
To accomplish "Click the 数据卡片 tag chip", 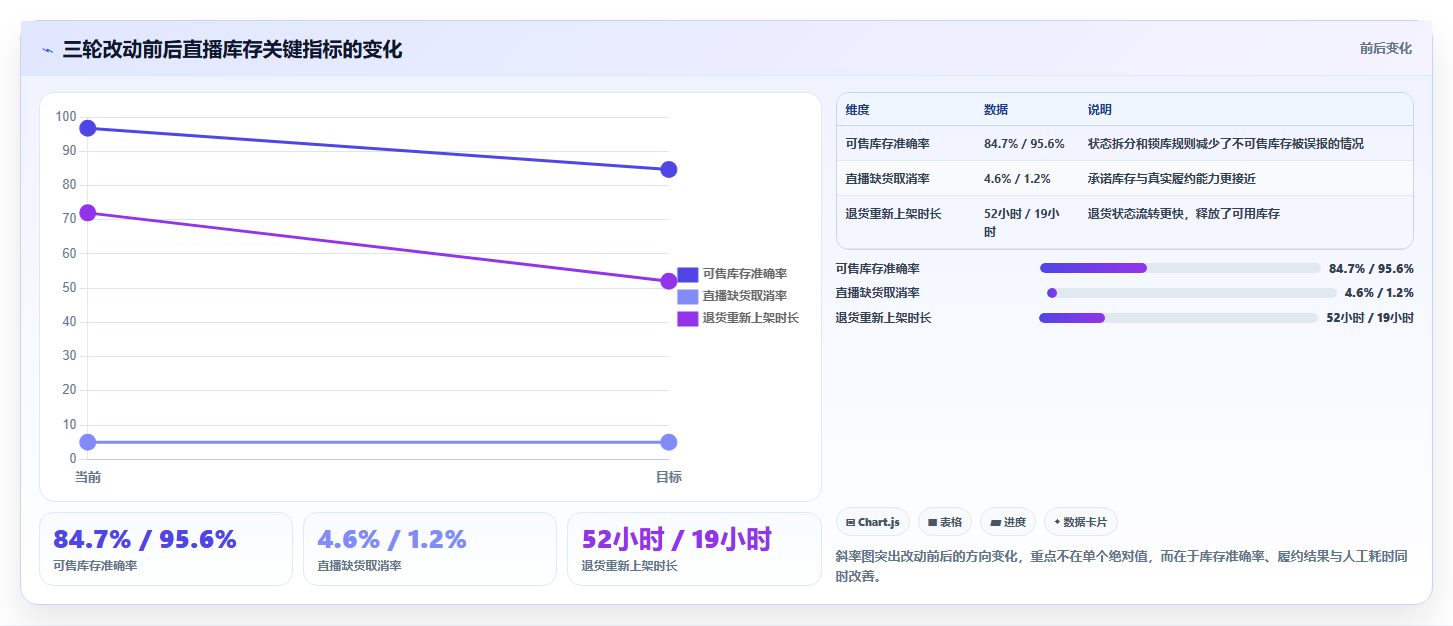I will coord(1081,522).
